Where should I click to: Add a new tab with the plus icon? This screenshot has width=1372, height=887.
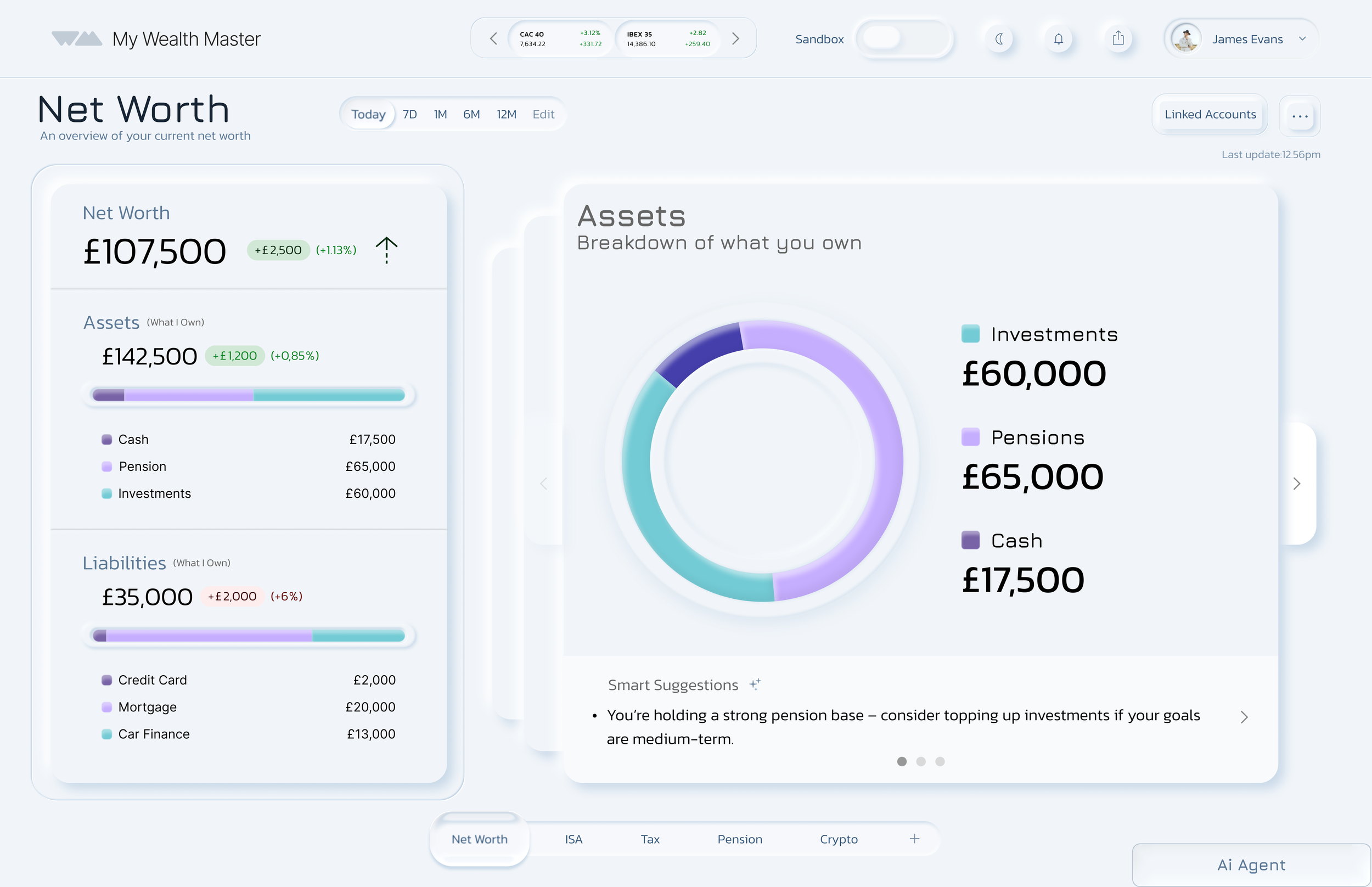[x=914, y=839]
